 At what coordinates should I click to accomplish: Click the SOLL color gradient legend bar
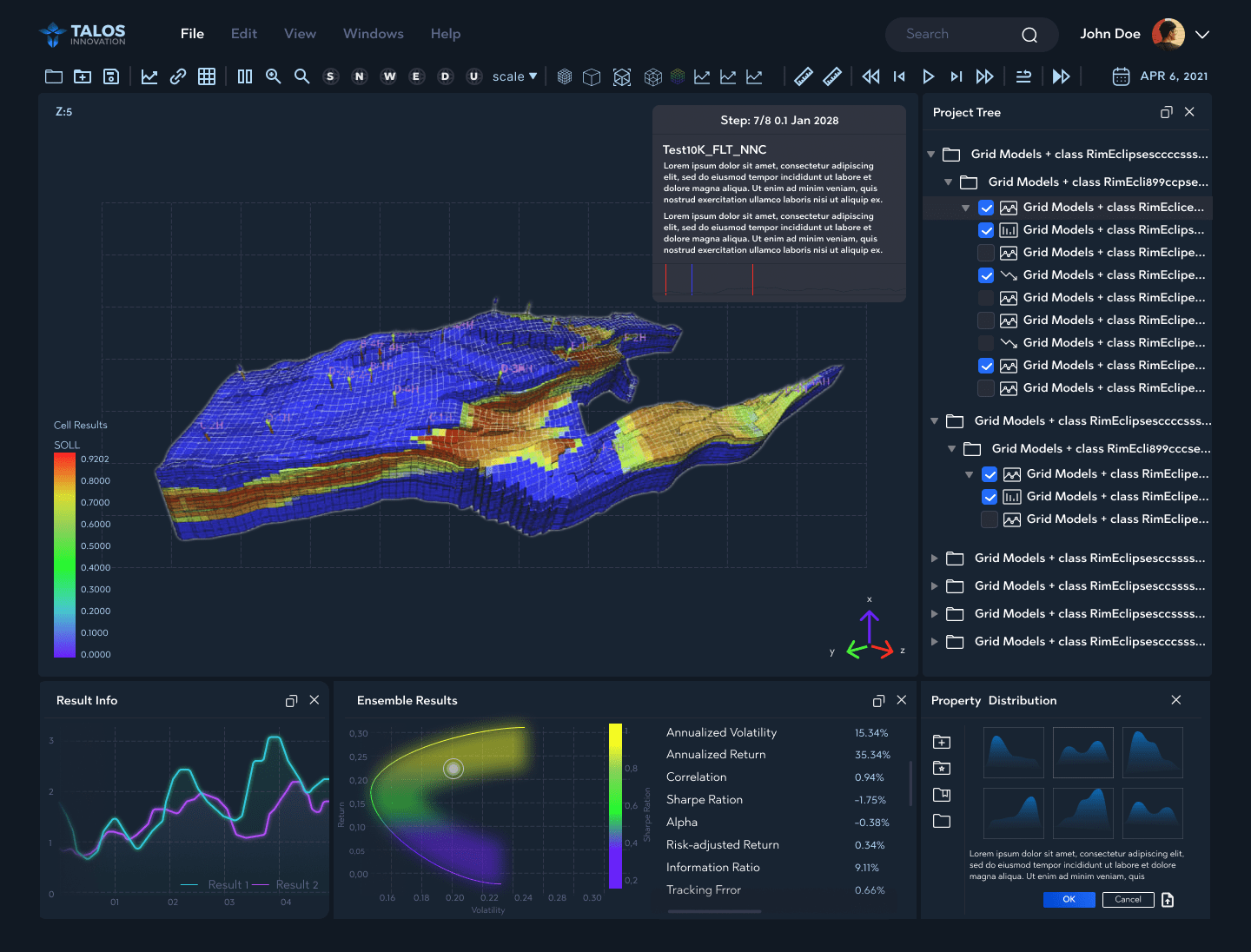click(65, 556)
